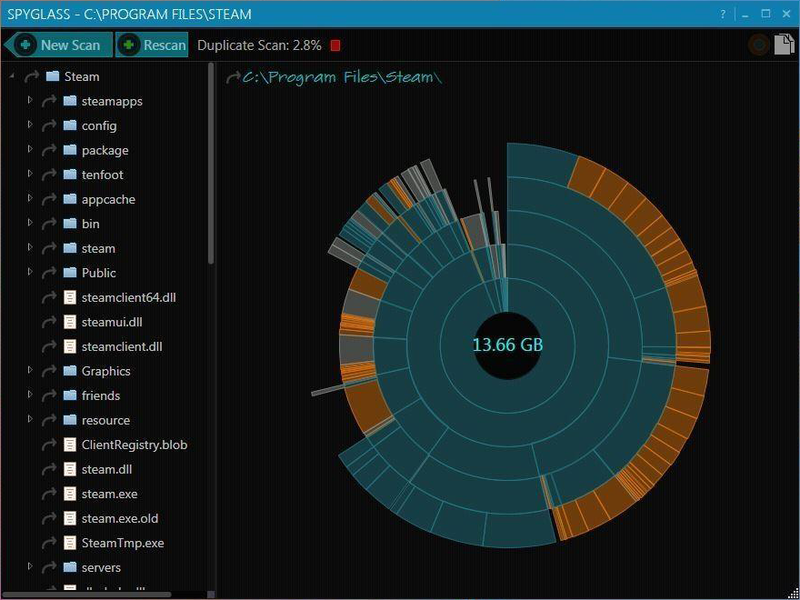Click jump arrow next to SteamTmp.exe
This screenshot has width=800, height=600.
49,543
